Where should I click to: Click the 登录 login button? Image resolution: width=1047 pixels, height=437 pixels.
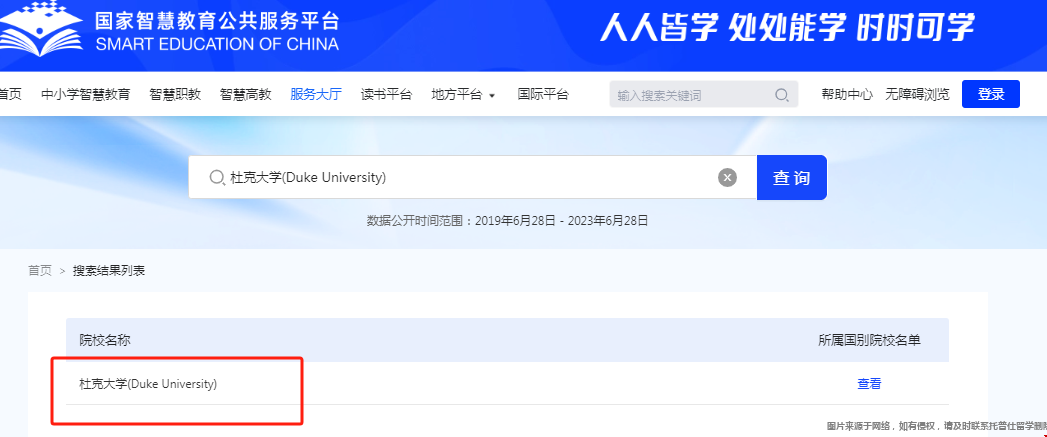point(991,94)
